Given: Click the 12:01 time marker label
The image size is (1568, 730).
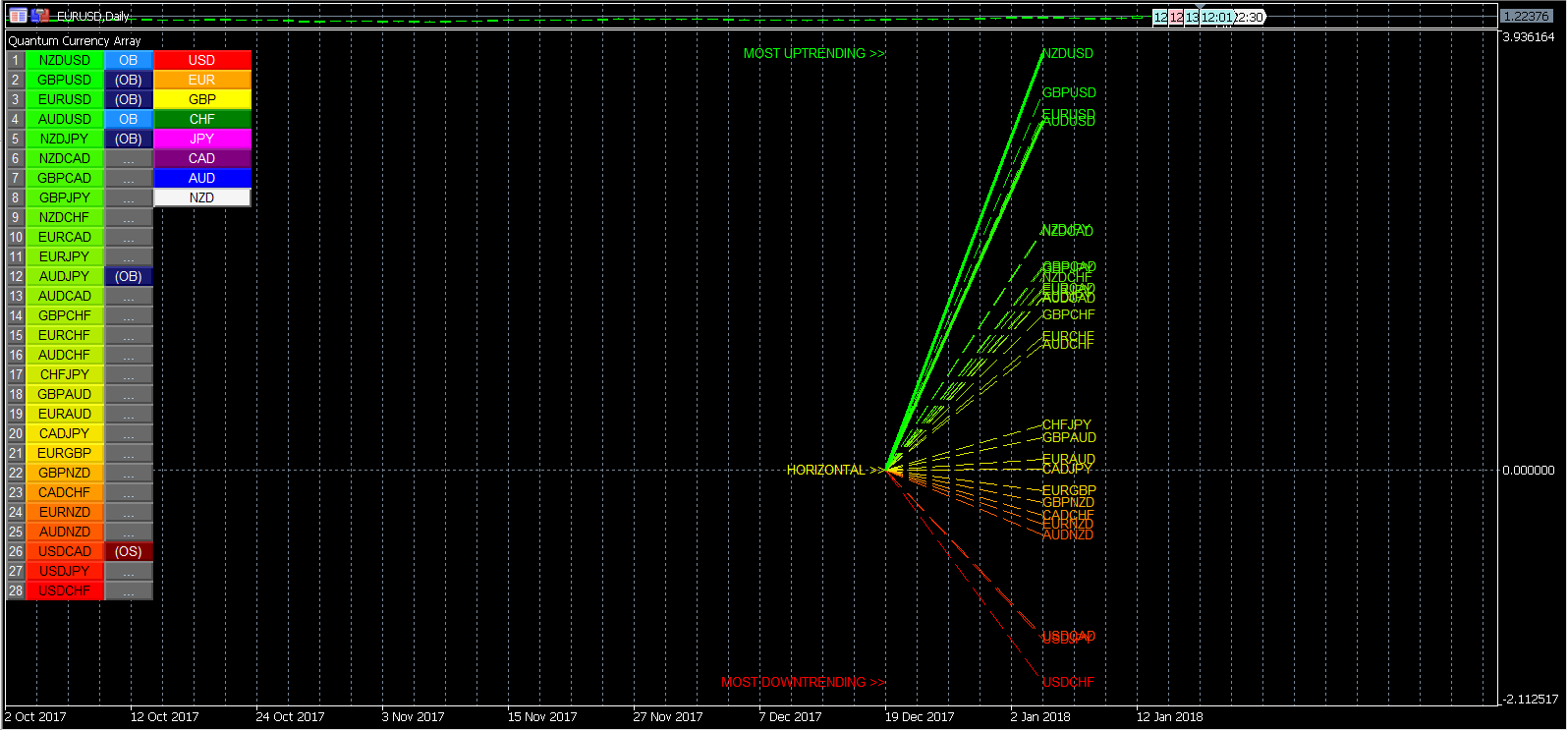Looking at the screenshot, I should [1215, 17].
